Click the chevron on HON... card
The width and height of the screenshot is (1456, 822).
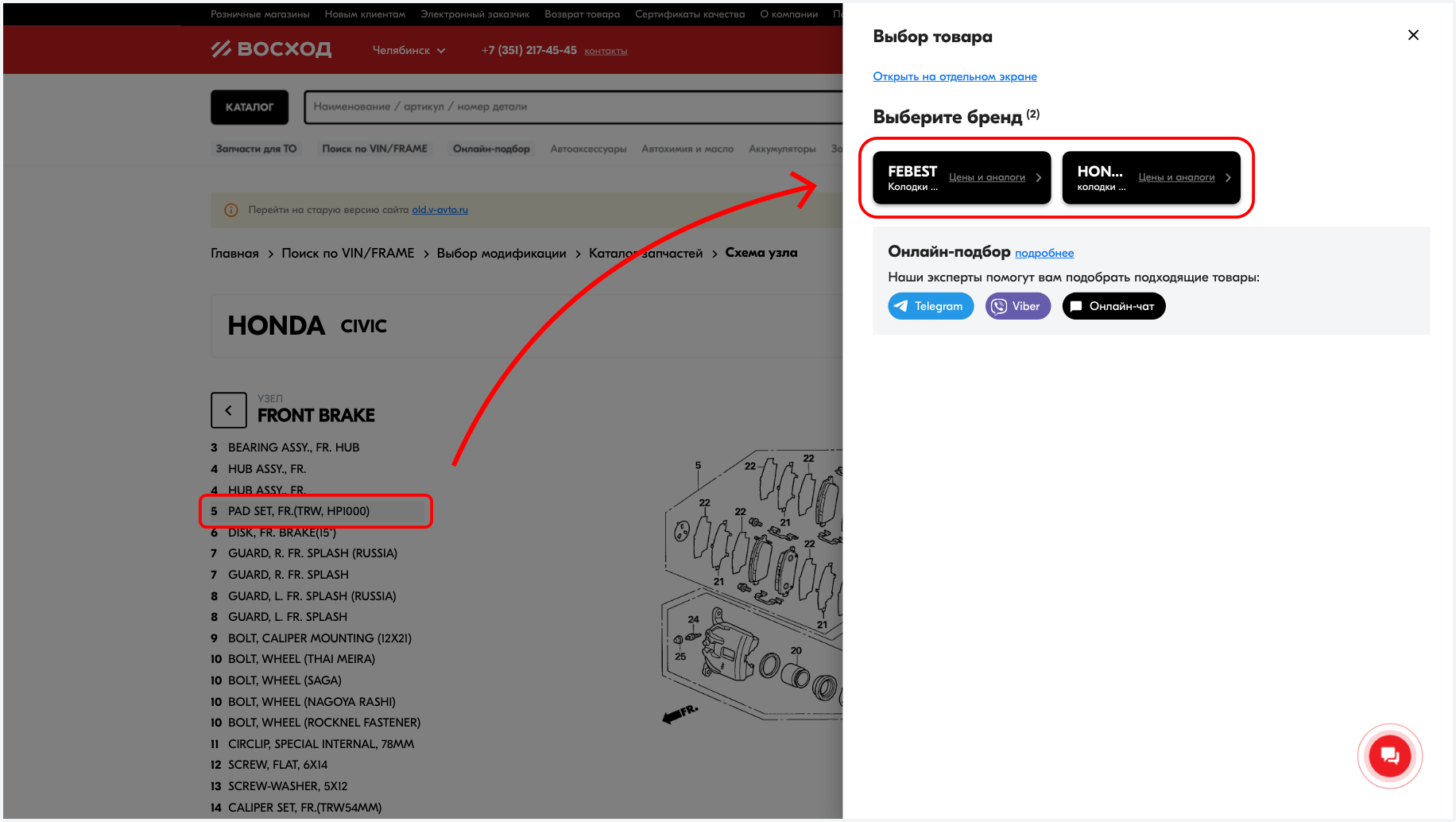(x=1228, y=178)
